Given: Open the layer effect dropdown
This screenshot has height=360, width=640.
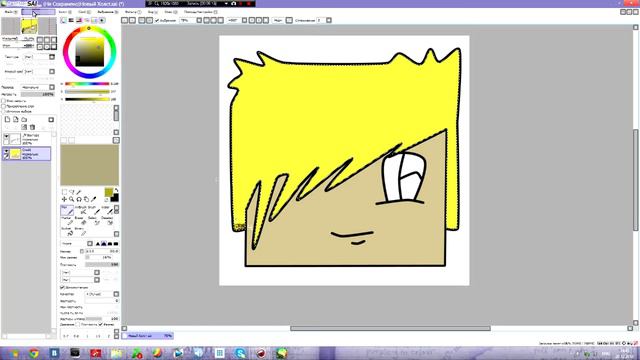Looking at the screenshot, I should tap(52, 71).
